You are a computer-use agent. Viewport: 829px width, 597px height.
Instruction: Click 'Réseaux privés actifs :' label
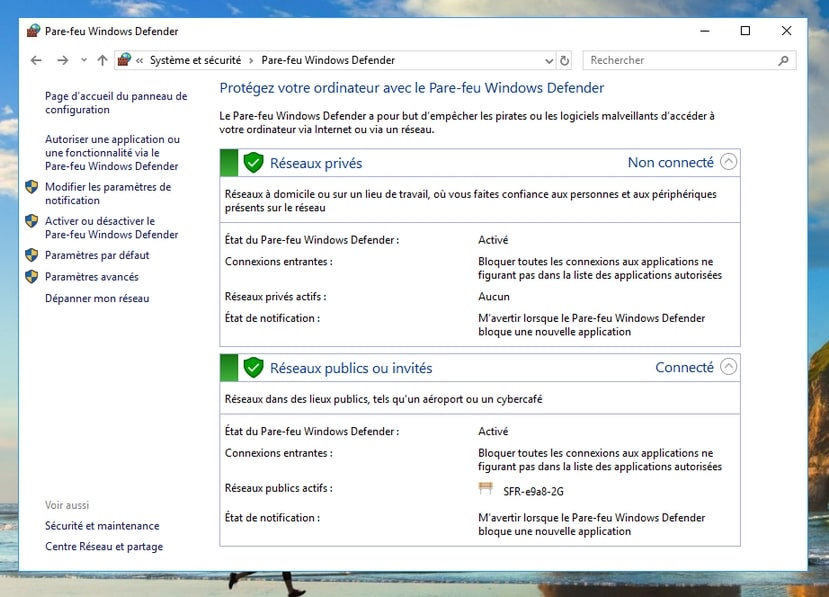[275, 297]
